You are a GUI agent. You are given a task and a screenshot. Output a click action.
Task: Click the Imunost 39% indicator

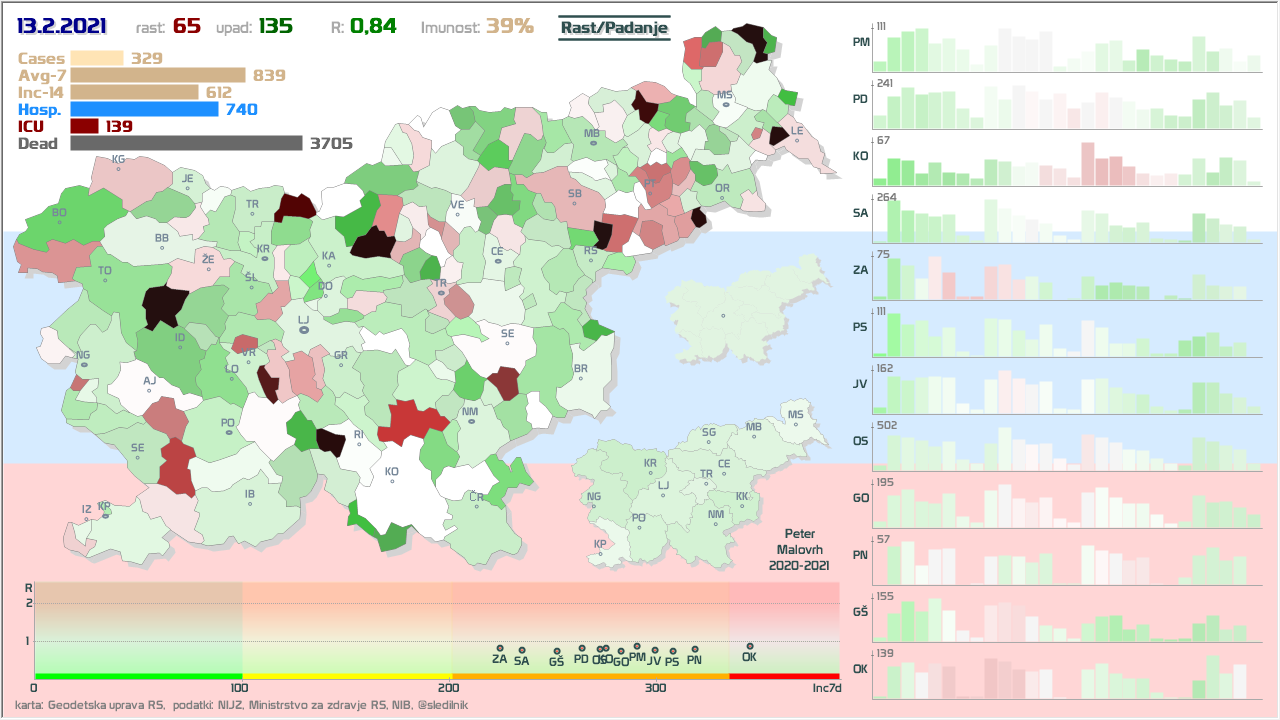477,27
